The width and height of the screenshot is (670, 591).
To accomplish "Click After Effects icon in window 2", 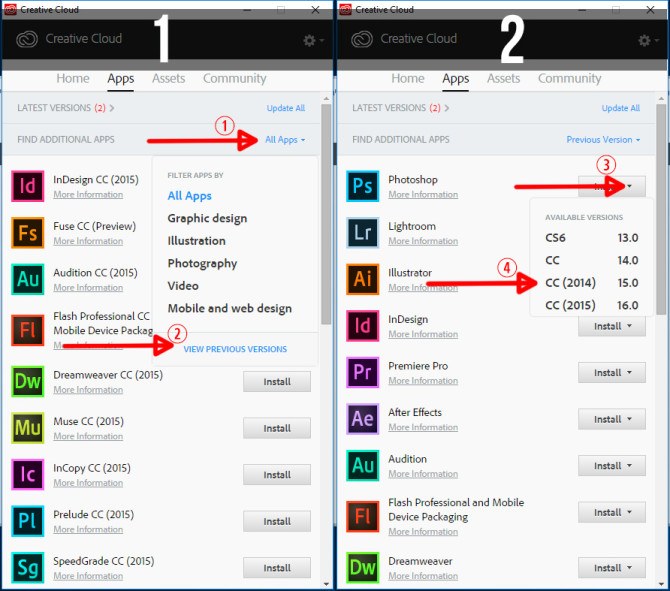I will pyautogui.click(x=362, y=419).
